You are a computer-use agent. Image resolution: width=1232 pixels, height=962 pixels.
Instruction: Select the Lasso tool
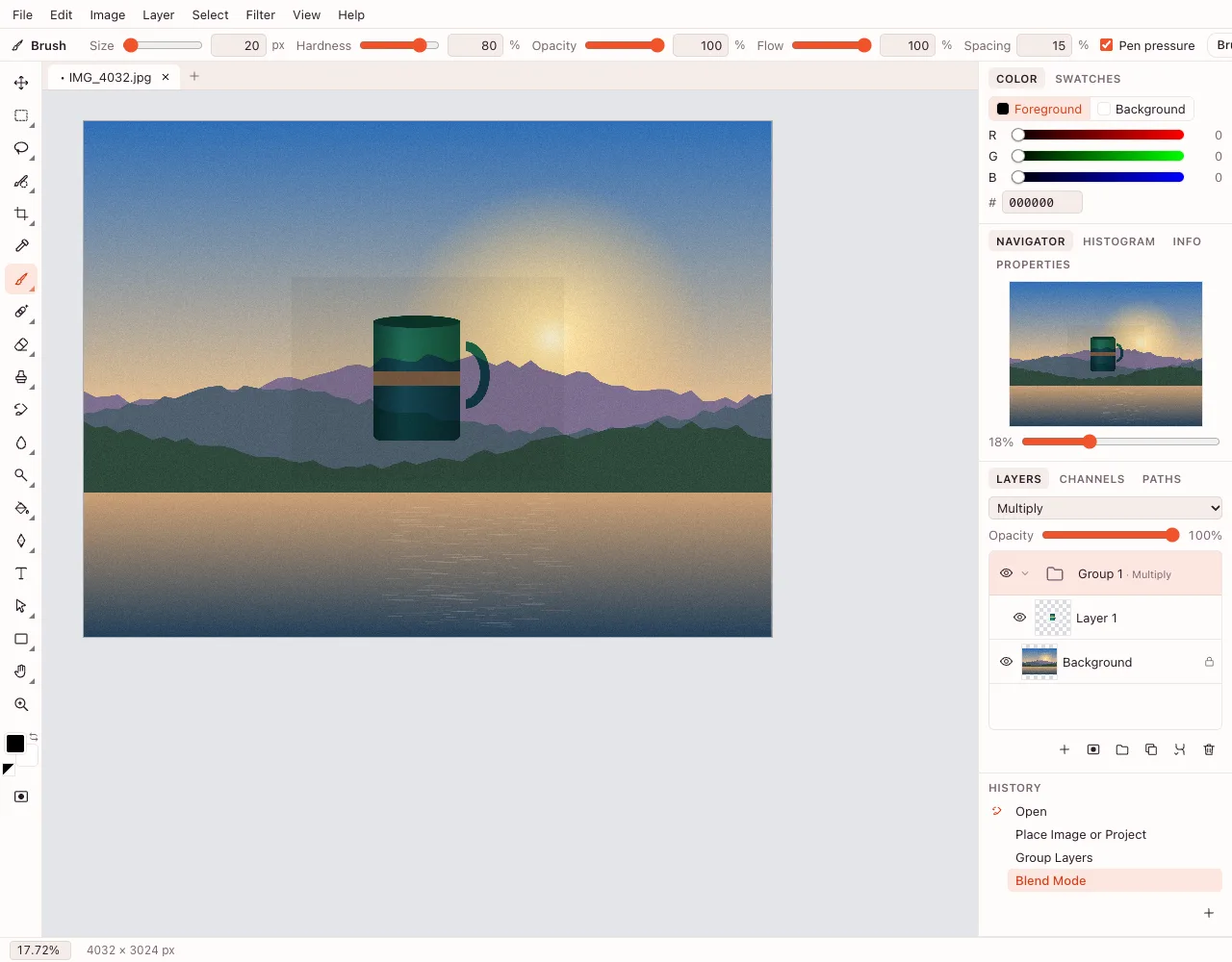pos(21,148)
